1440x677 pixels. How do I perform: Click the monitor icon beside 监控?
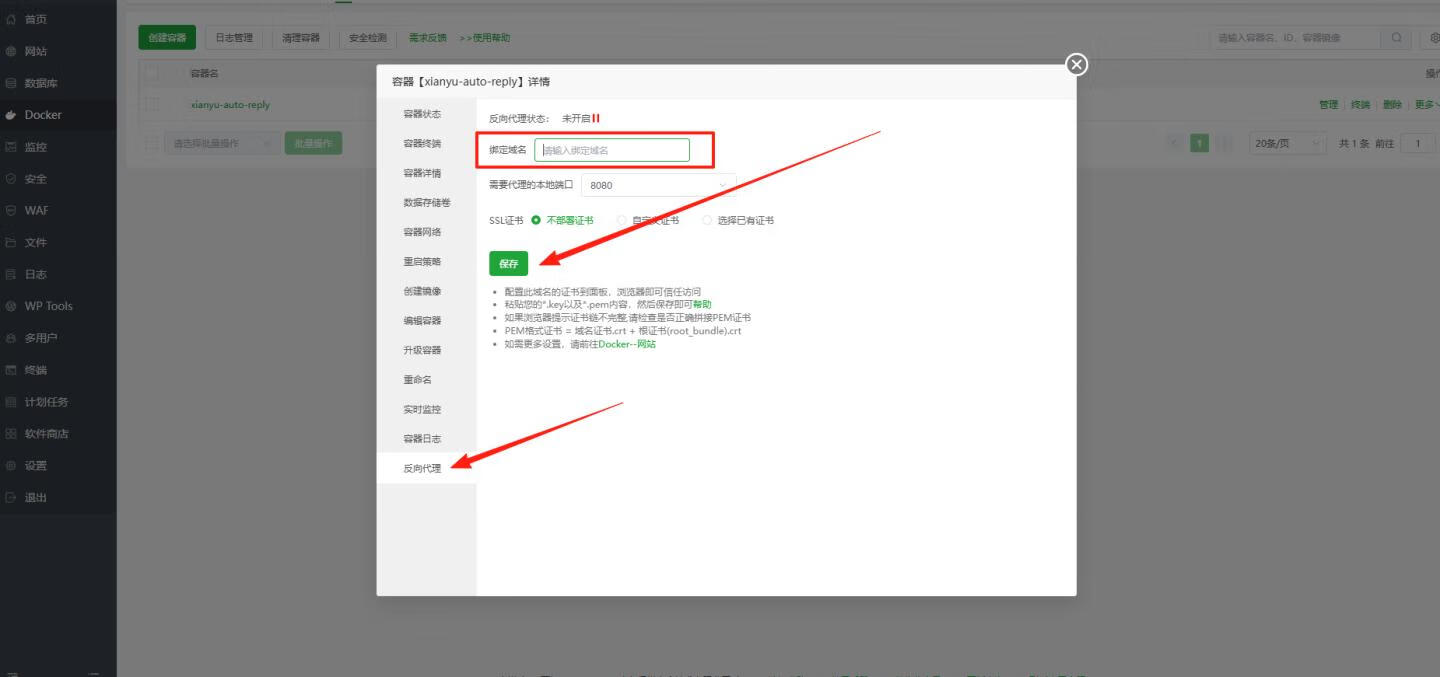tap(11, 147)
